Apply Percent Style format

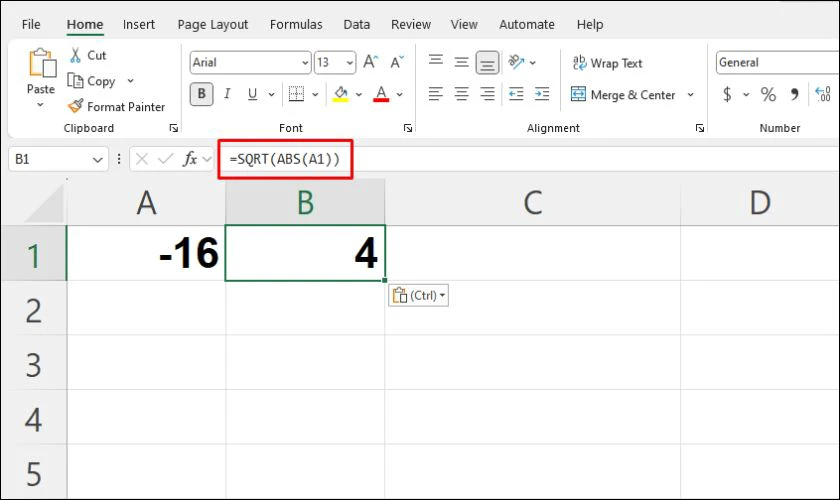768,94
